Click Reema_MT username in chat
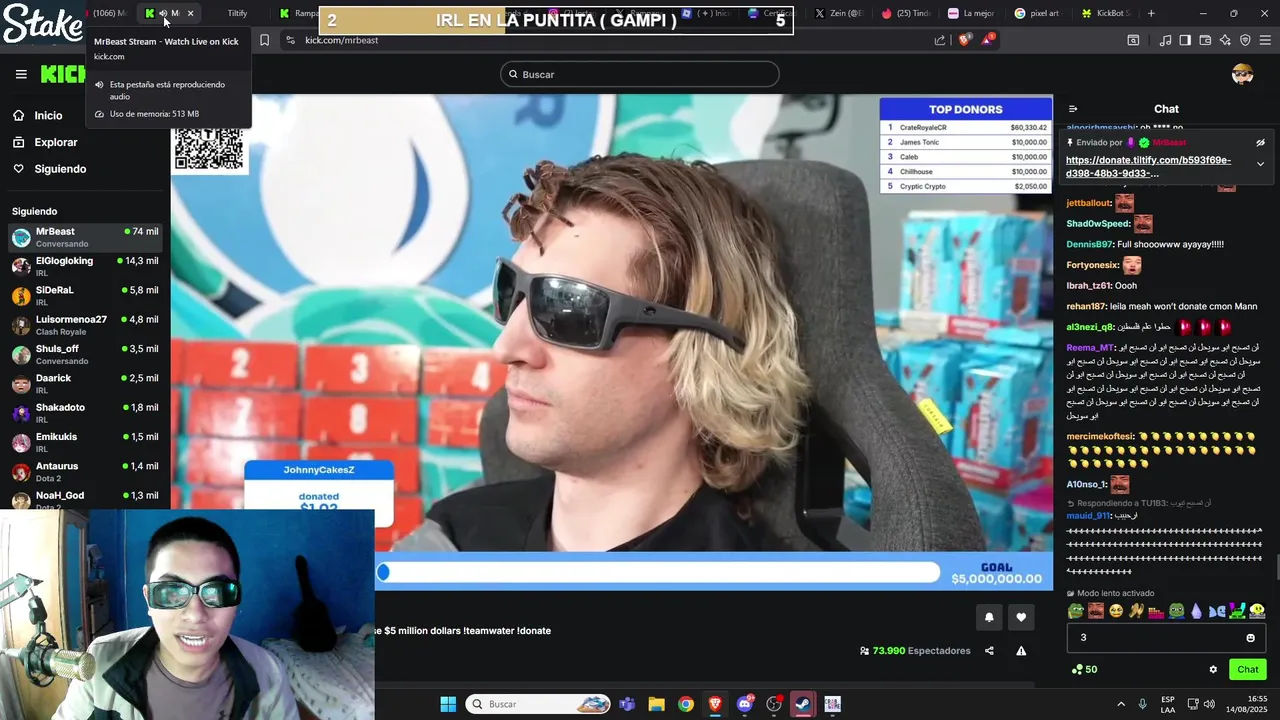 [x=1089, y=347]
